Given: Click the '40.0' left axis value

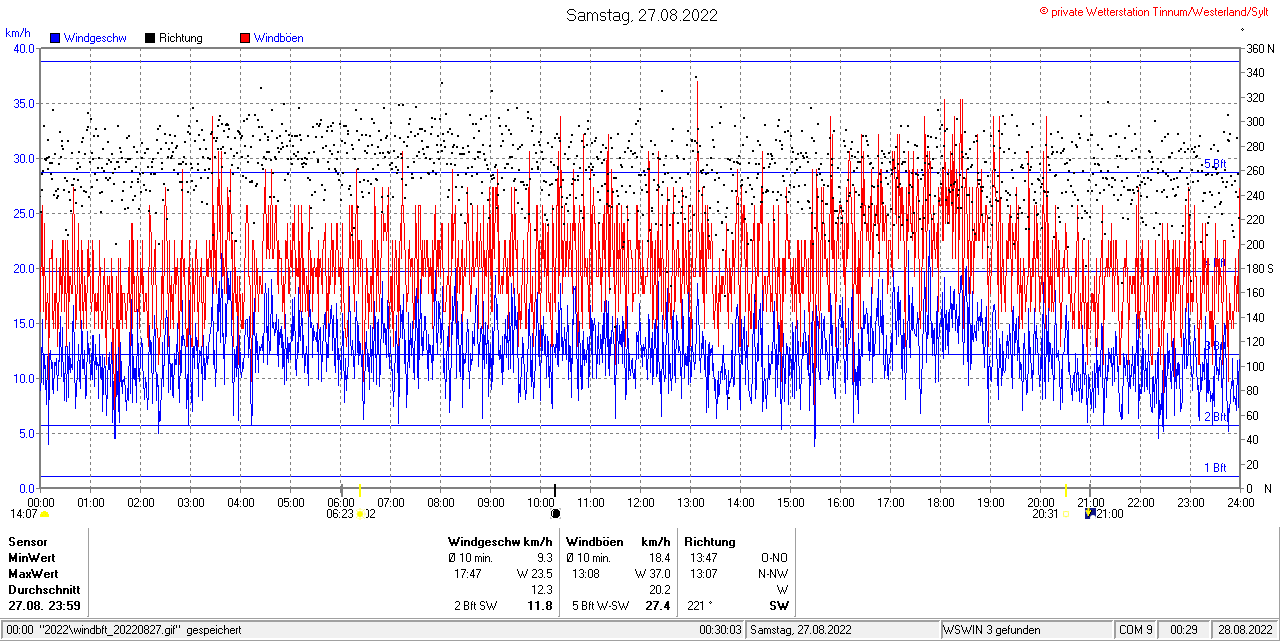Looking at the screenshot, I should (x=22, y=48).
